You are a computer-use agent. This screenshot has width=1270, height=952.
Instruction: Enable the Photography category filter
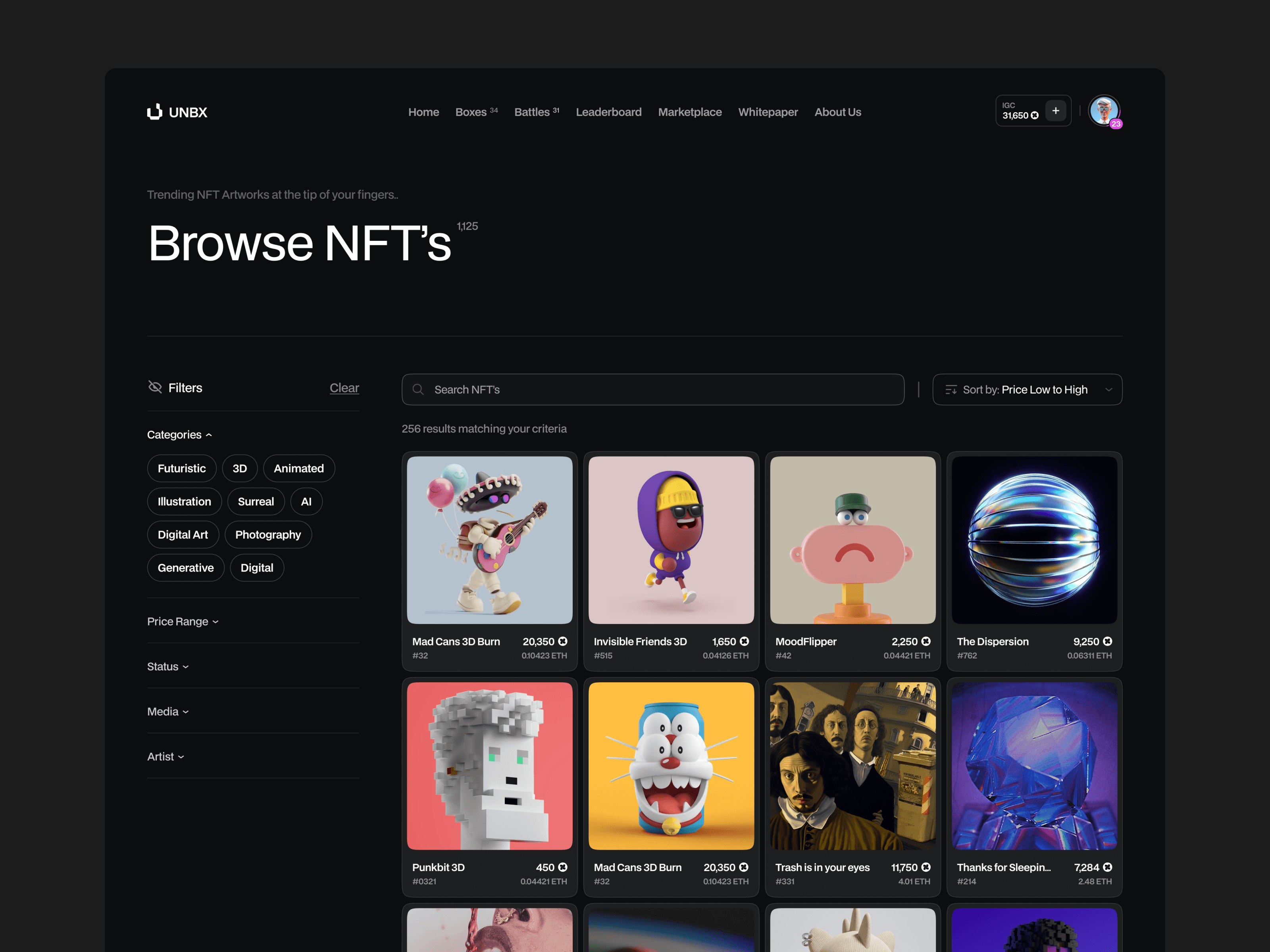coord(268,534)
